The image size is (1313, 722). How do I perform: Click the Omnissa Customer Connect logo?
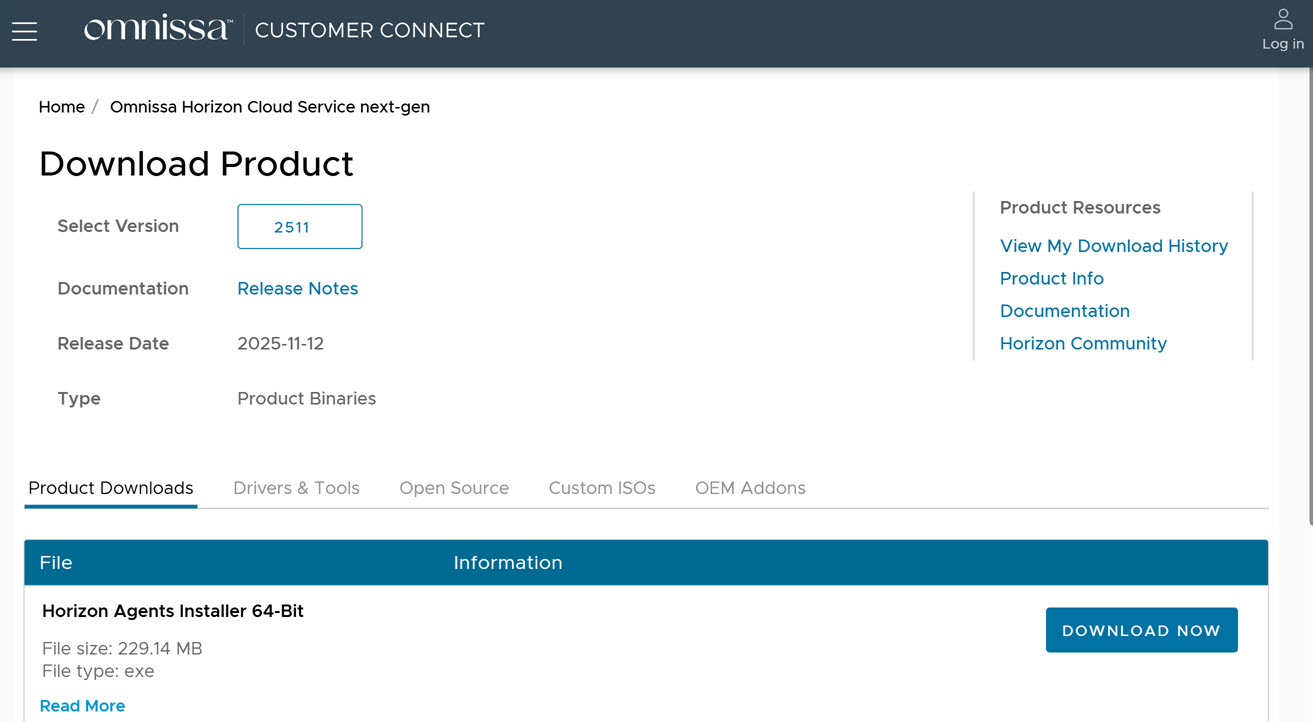click(284, 30)
